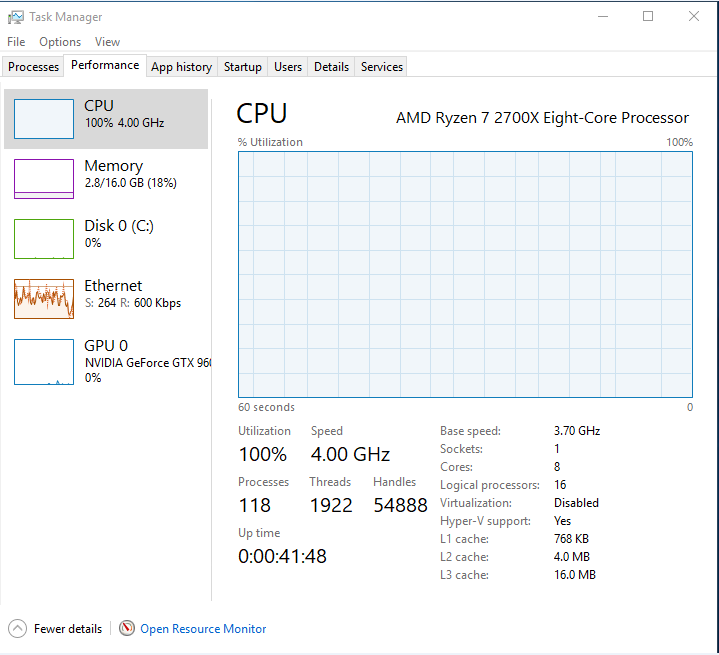Click the Resource Monitor gauge icon
Screen dimensions: 719x655
pos(127,629)
